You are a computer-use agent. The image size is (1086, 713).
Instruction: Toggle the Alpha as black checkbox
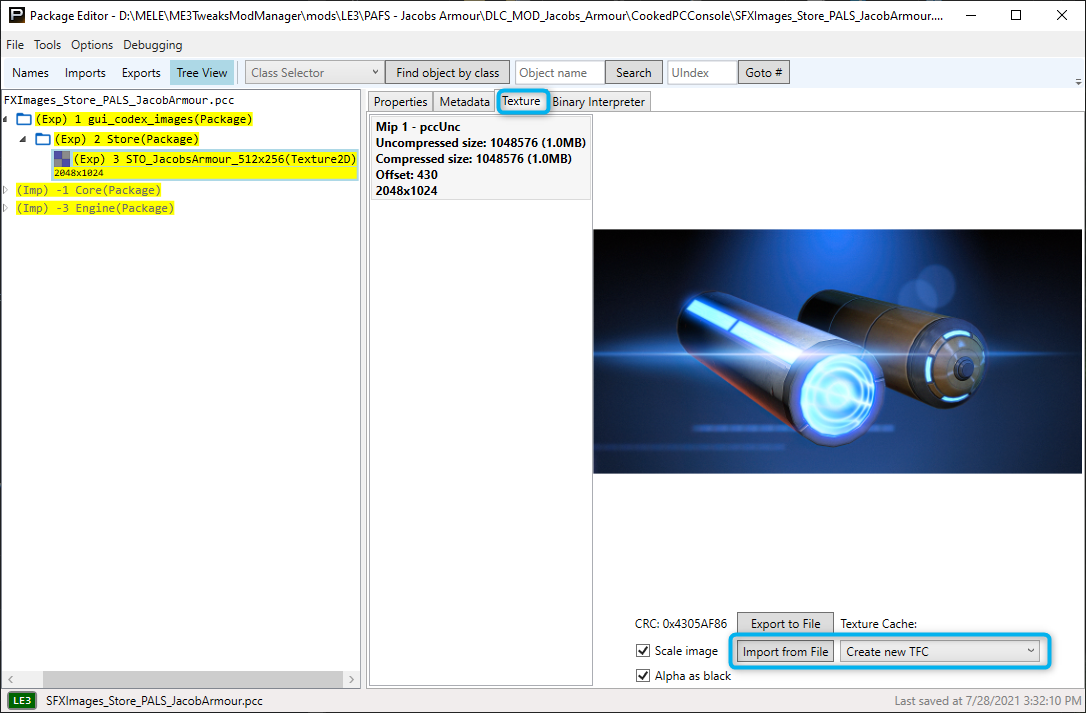[x=643, y=676]
